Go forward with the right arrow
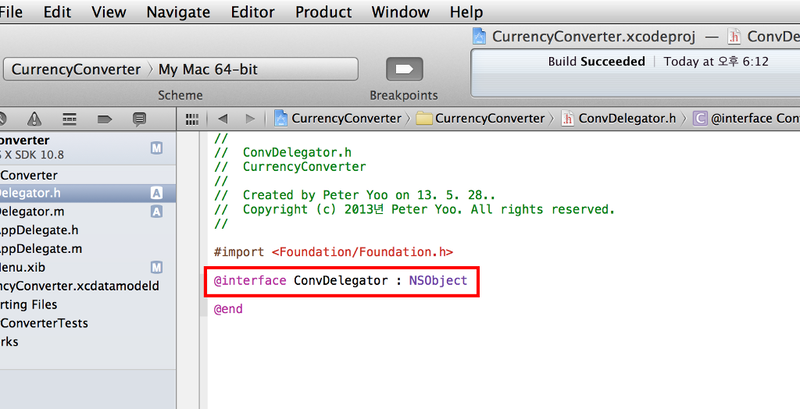Image resolution: width=800 pixels, height=409 pixels. click(x=249, y=118)
